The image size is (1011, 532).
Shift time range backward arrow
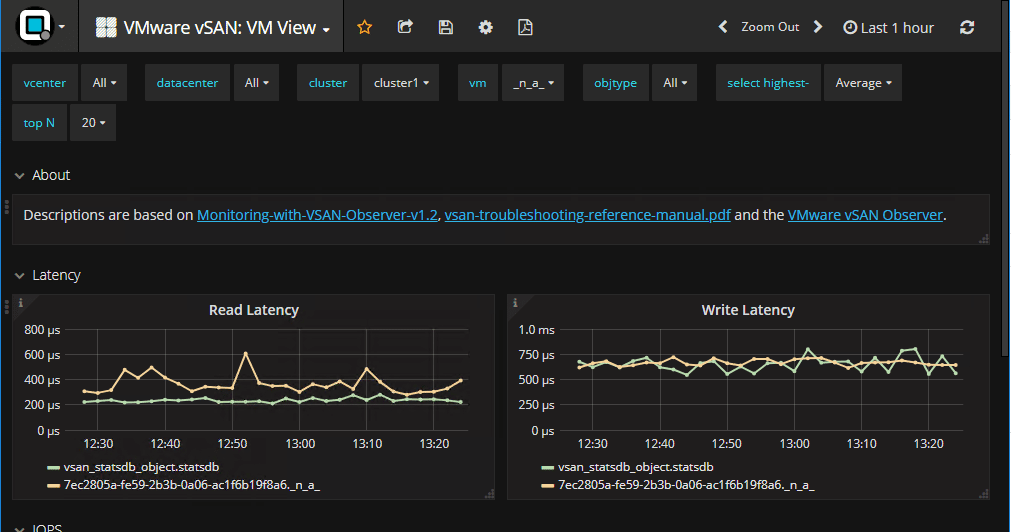tap(723, 27)
